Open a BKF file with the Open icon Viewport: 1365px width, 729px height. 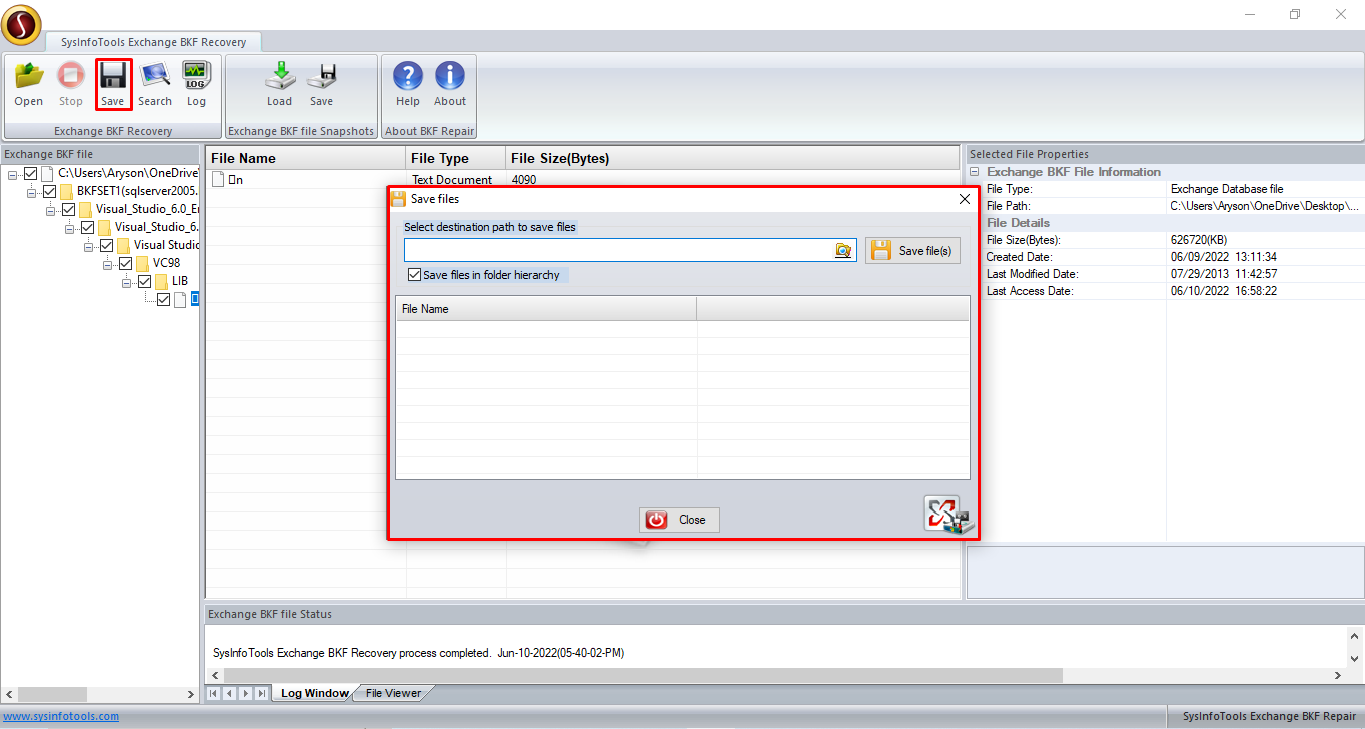click(x=29, y=84)
